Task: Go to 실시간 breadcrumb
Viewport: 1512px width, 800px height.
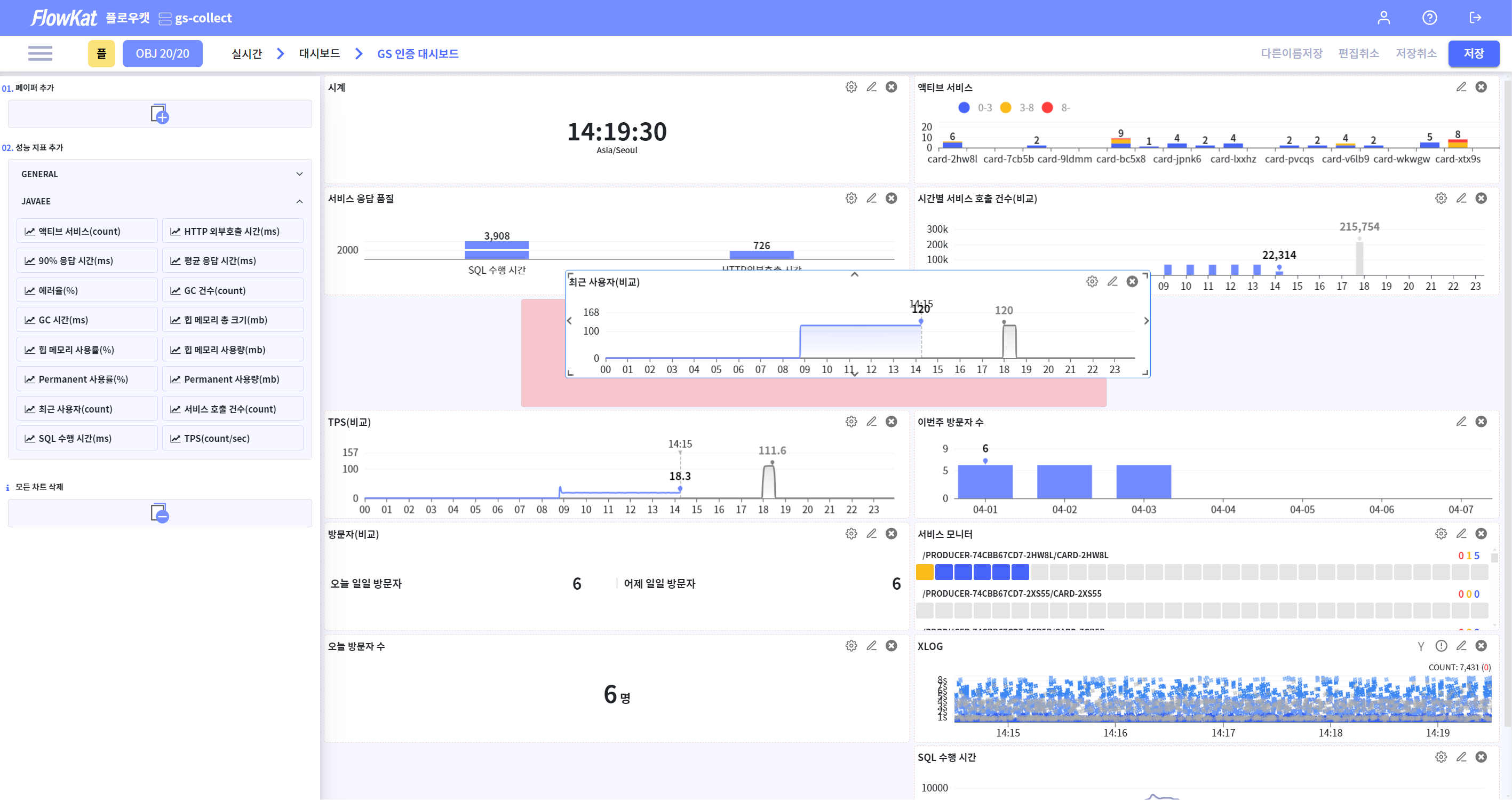Action: pos(246,53)
